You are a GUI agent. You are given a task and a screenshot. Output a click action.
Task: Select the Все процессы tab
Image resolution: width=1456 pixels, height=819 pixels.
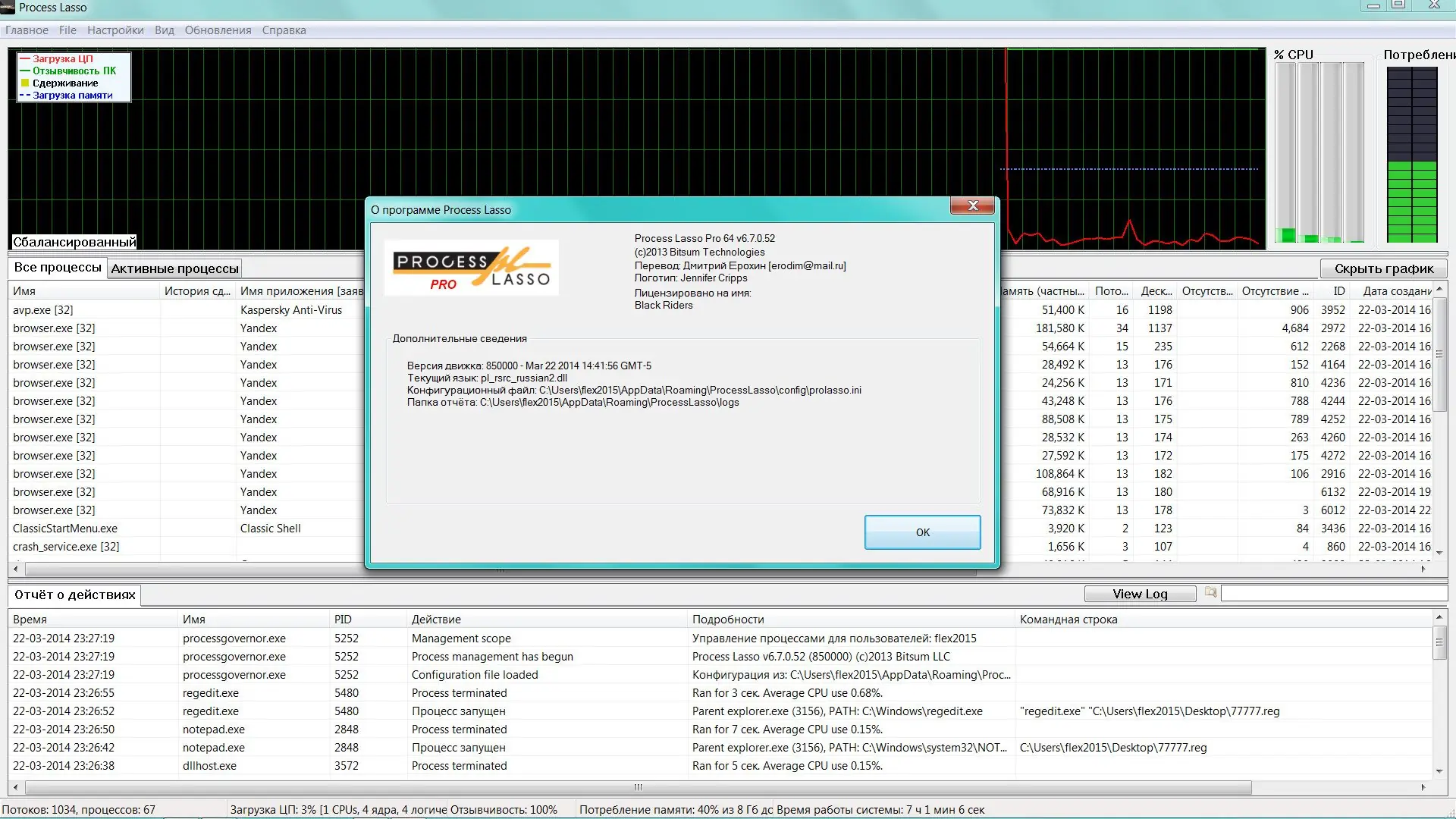point(58,268)
